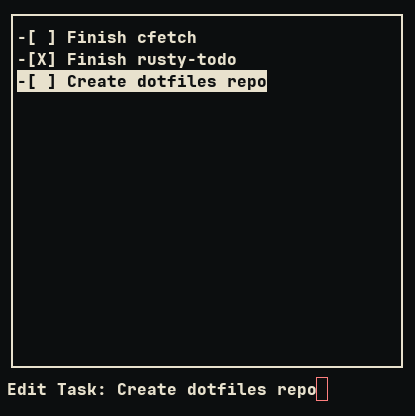Select the word cfetch in the first task
Viewport: 415px width, 416px height.
pyautogui.click(x=167, y=37)
